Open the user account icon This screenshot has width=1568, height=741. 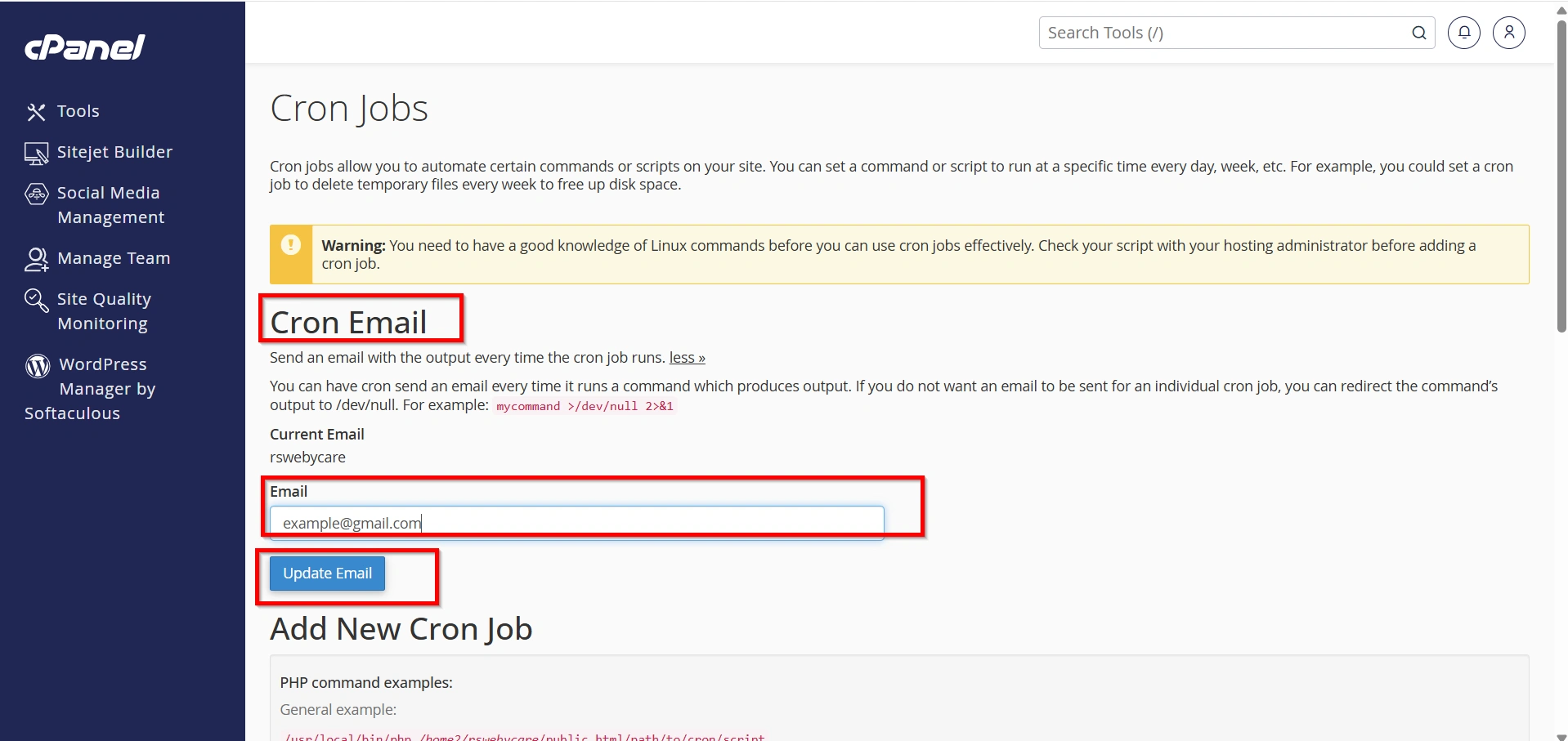(1509, 33)
